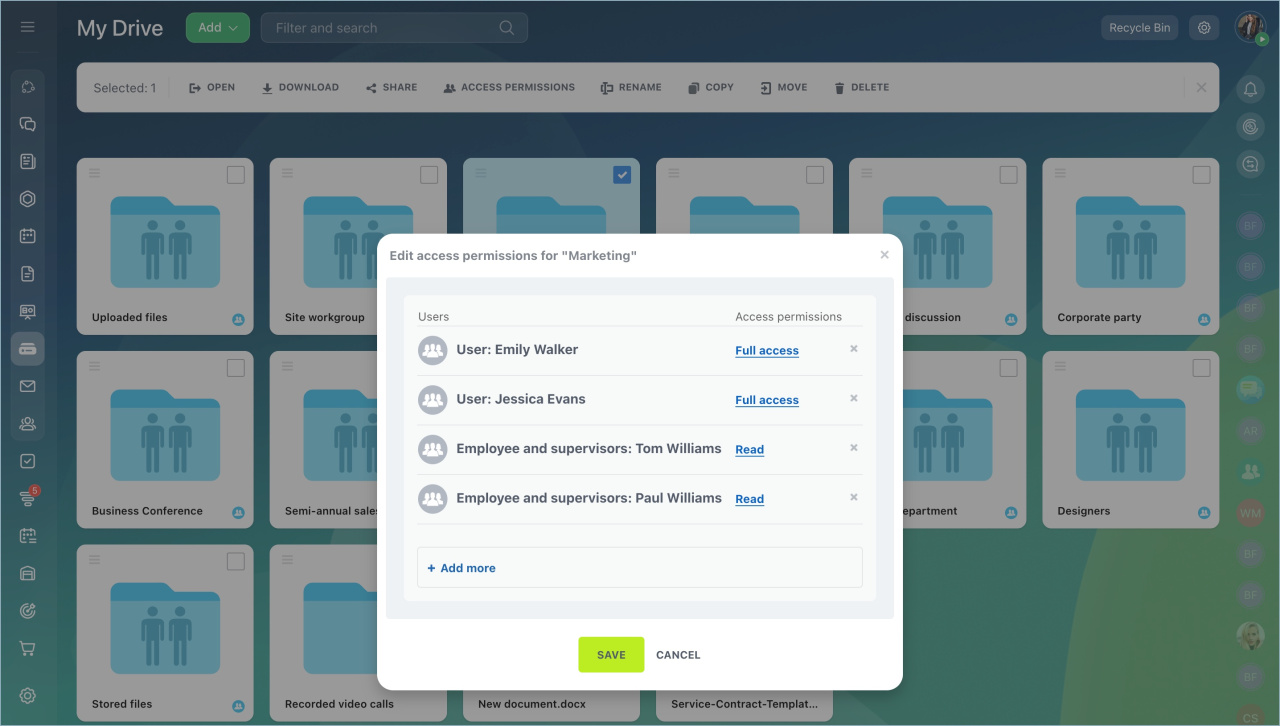Open the notifications bell icon
Image resolution: width=1280 pixels, height=726 pixels.
click(1250, 89)
